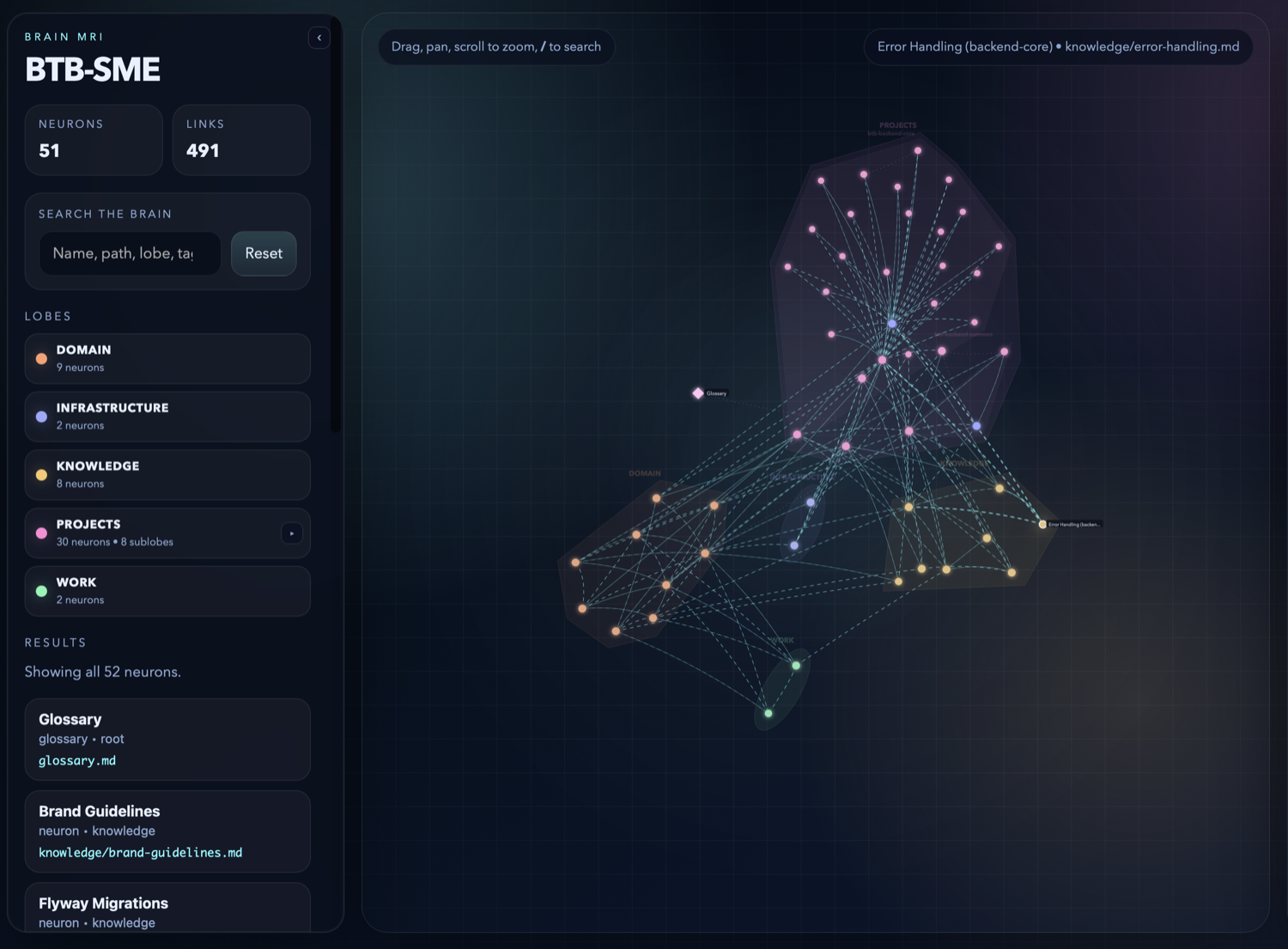The width and height of the screenshot is (1288, 949).
Task: Click the purple INFRASTRUCTURE lobe dot icon
Action: 40,416
